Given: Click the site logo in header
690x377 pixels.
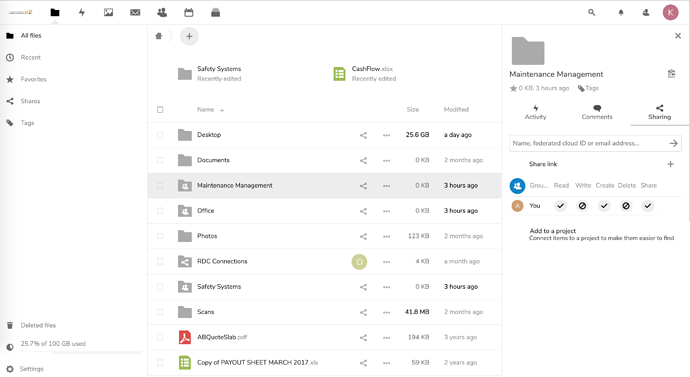Looking at the screenshot, I should pos(21,12).
